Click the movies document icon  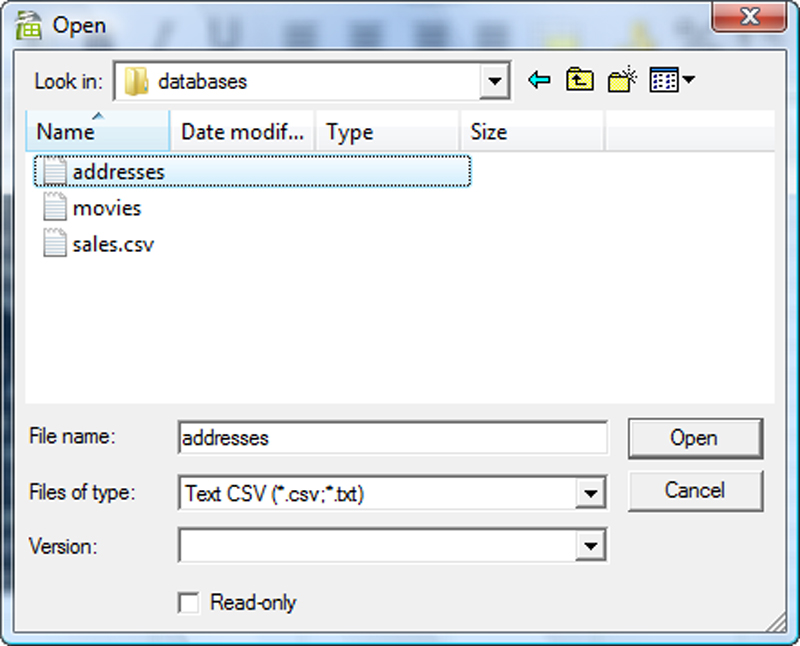[54, 207]
